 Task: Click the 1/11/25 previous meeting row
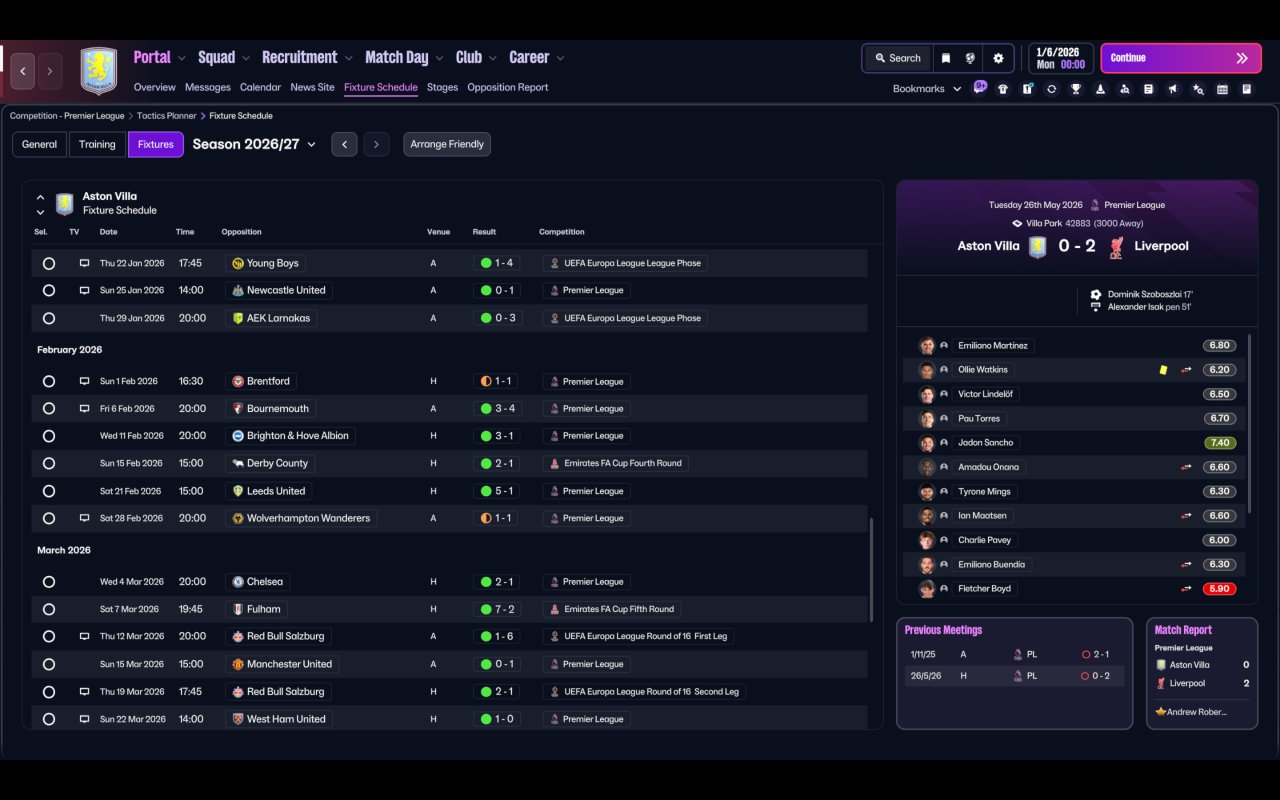click(x=1014, y=654)
